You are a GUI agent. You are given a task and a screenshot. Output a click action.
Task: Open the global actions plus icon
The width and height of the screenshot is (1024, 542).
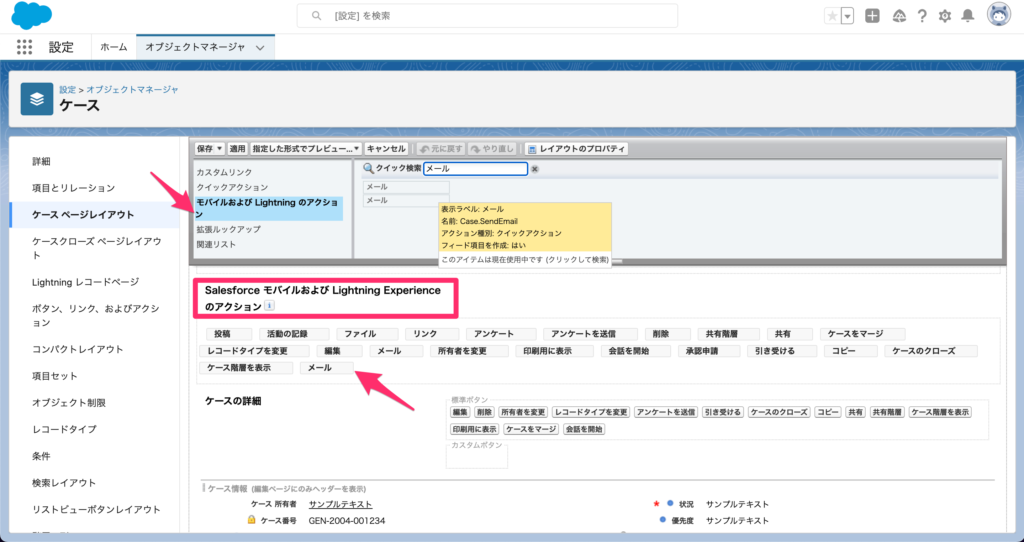[872, 16]
